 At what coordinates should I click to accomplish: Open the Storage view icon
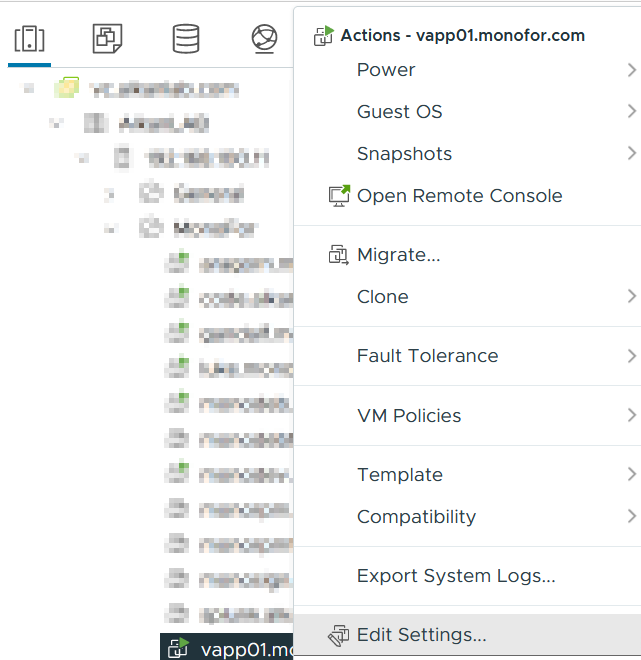(186, 40)
